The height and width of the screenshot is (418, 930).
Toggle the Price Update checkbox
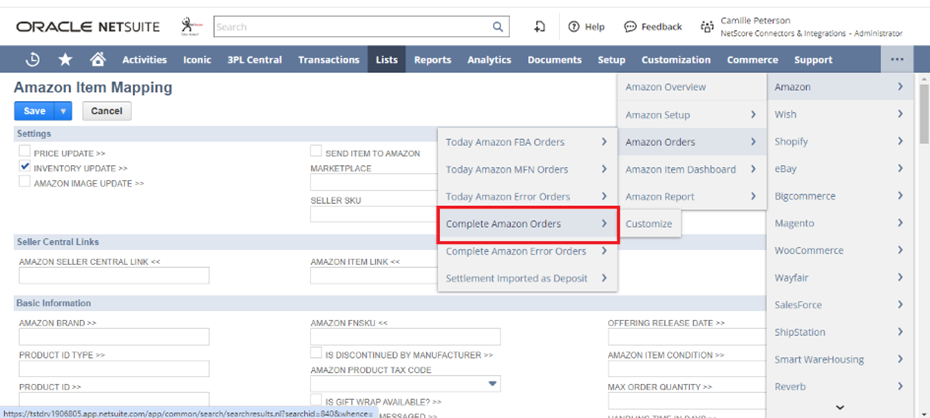click(24, 151)
